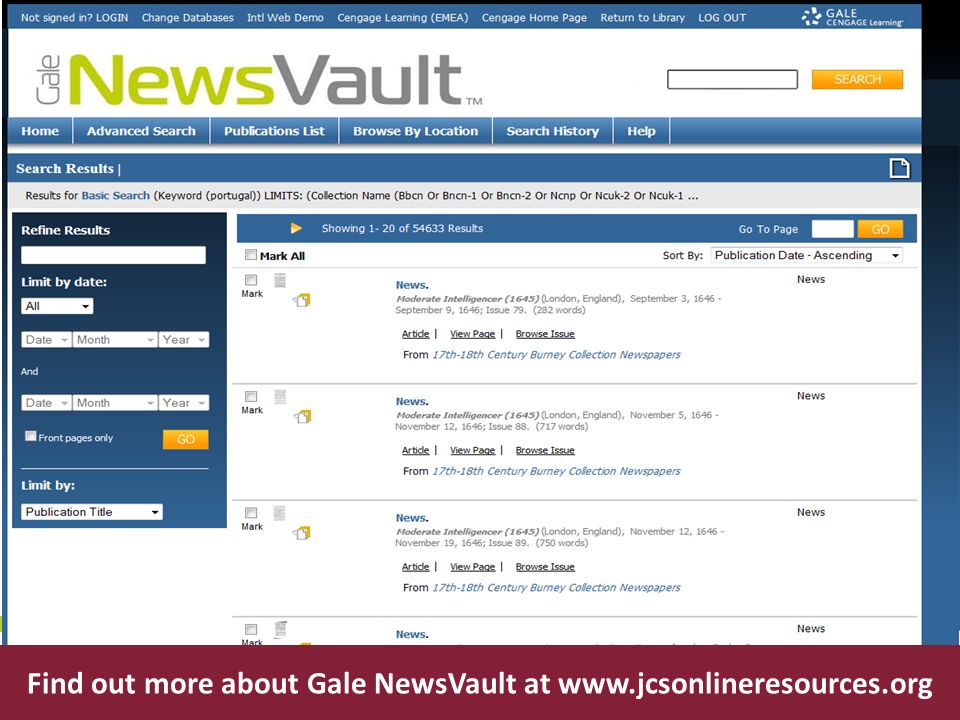The height and width of the screenshot is (720, 960).
Task: Go to the Home tab
Action: click(40, 131)
